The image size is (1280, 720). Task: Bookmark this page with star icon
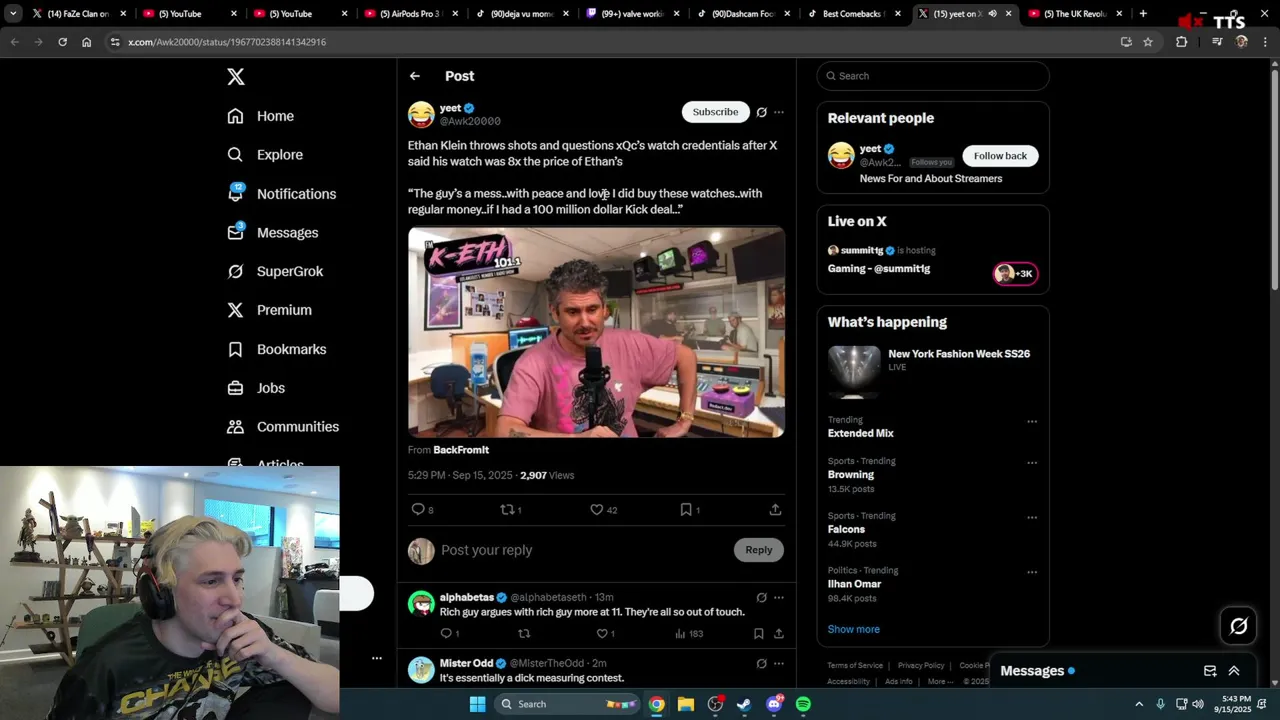pyautogui.click(x=1148, y=42)
